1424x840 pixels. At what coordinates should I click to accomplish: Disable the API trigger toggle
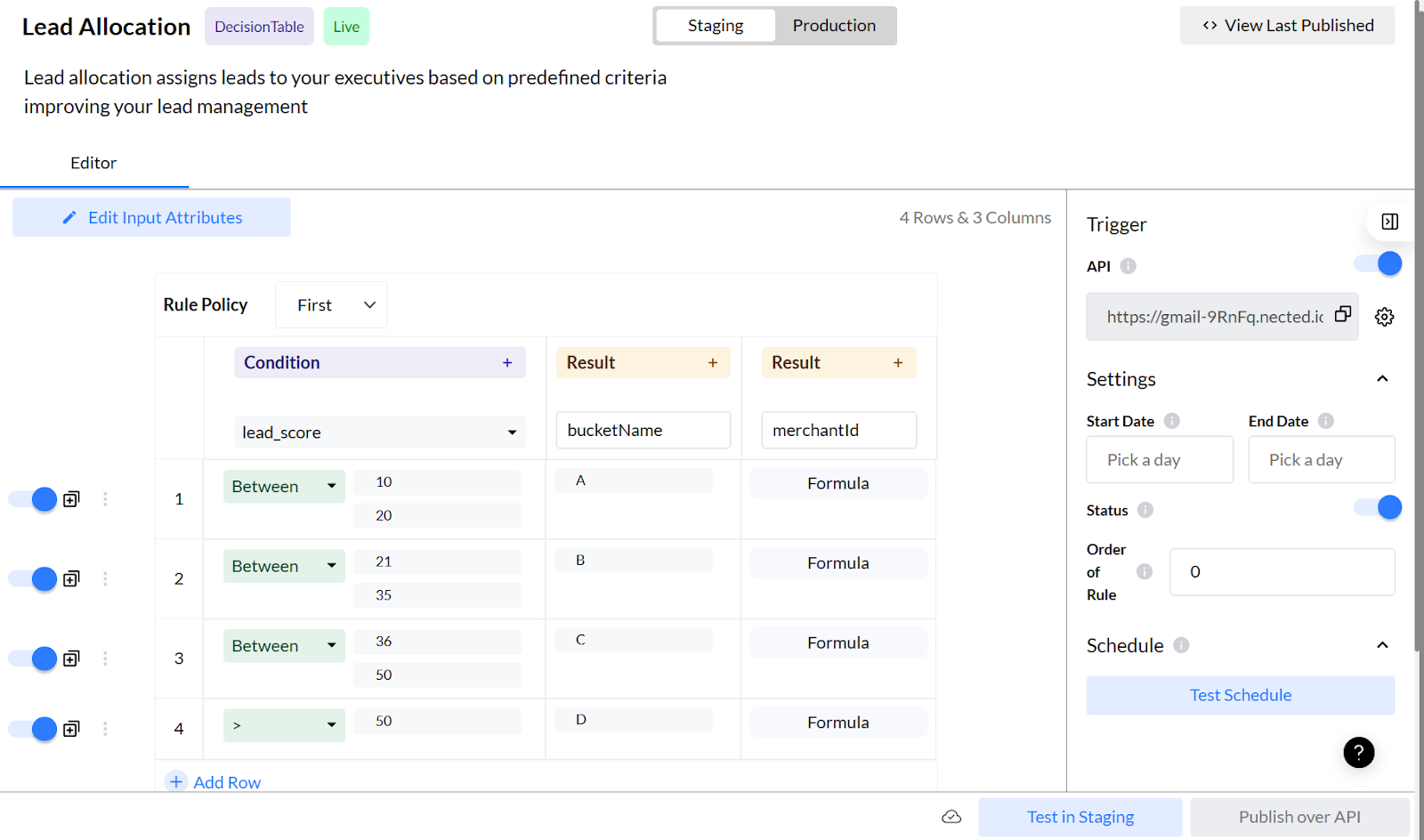click(x=1378, y=264)
